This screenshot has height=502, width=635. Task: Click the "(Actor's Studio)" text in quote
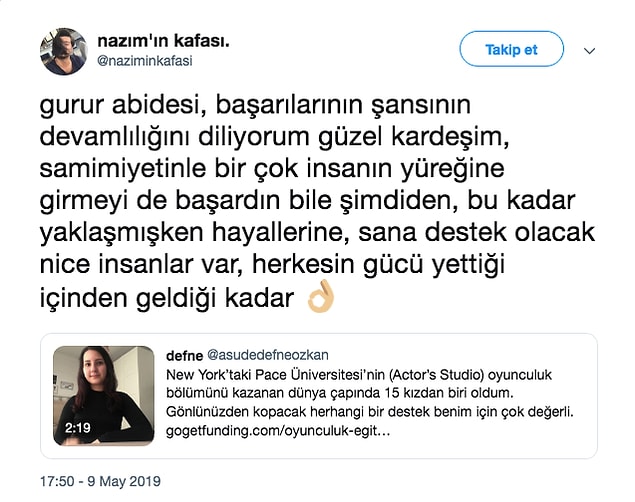pos(437,375)
